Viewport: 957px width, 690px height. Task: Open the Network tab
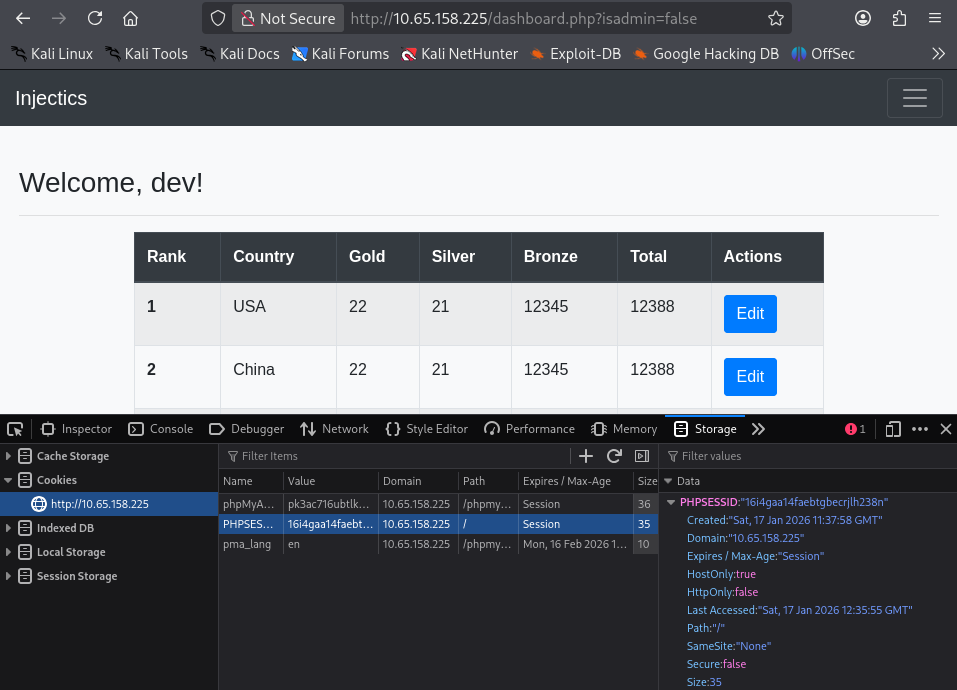[334, 429]
